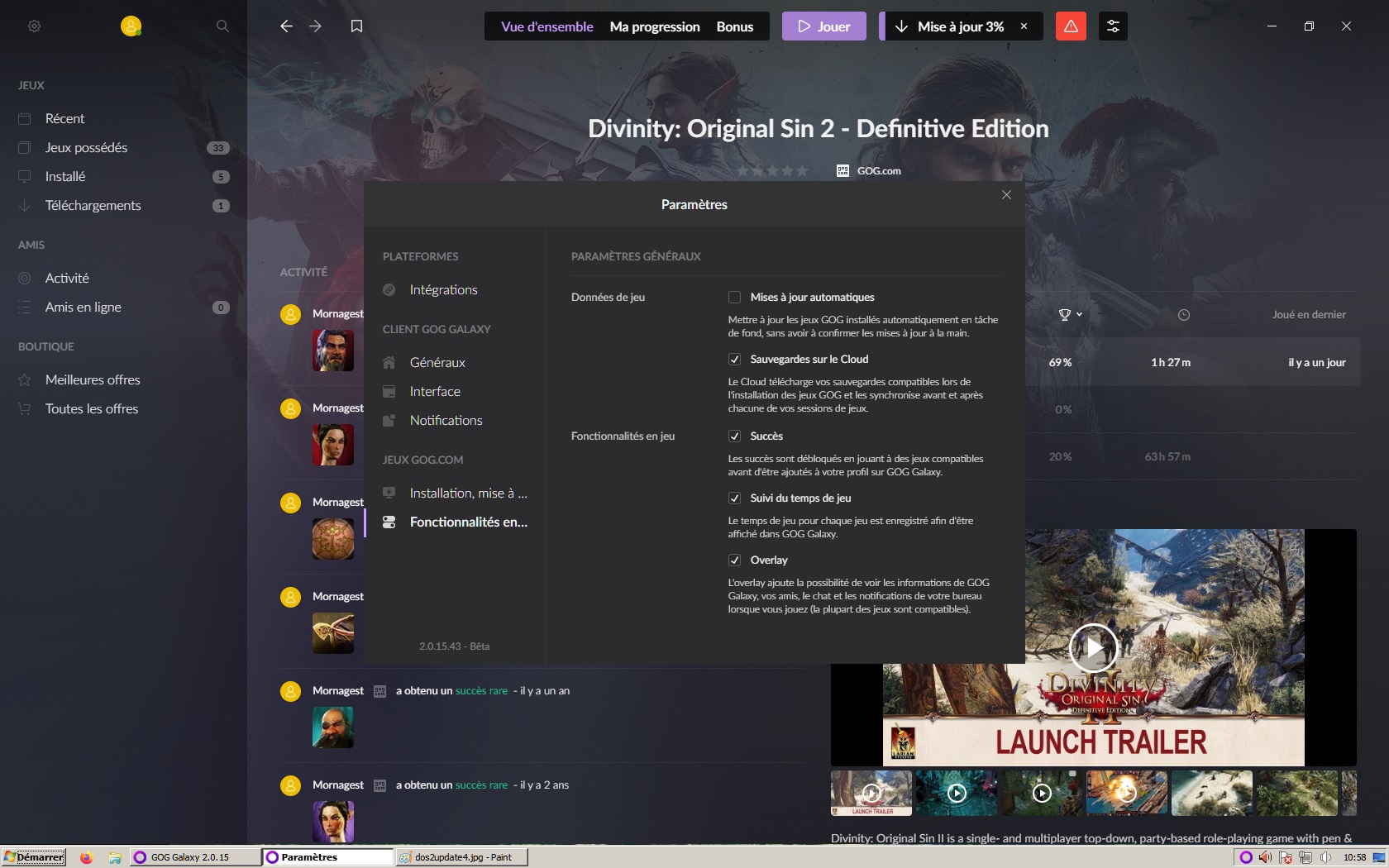Viewport: 1389px width, 868px height.
Task: Open Intégrations settings section
Action: [443, 289]
